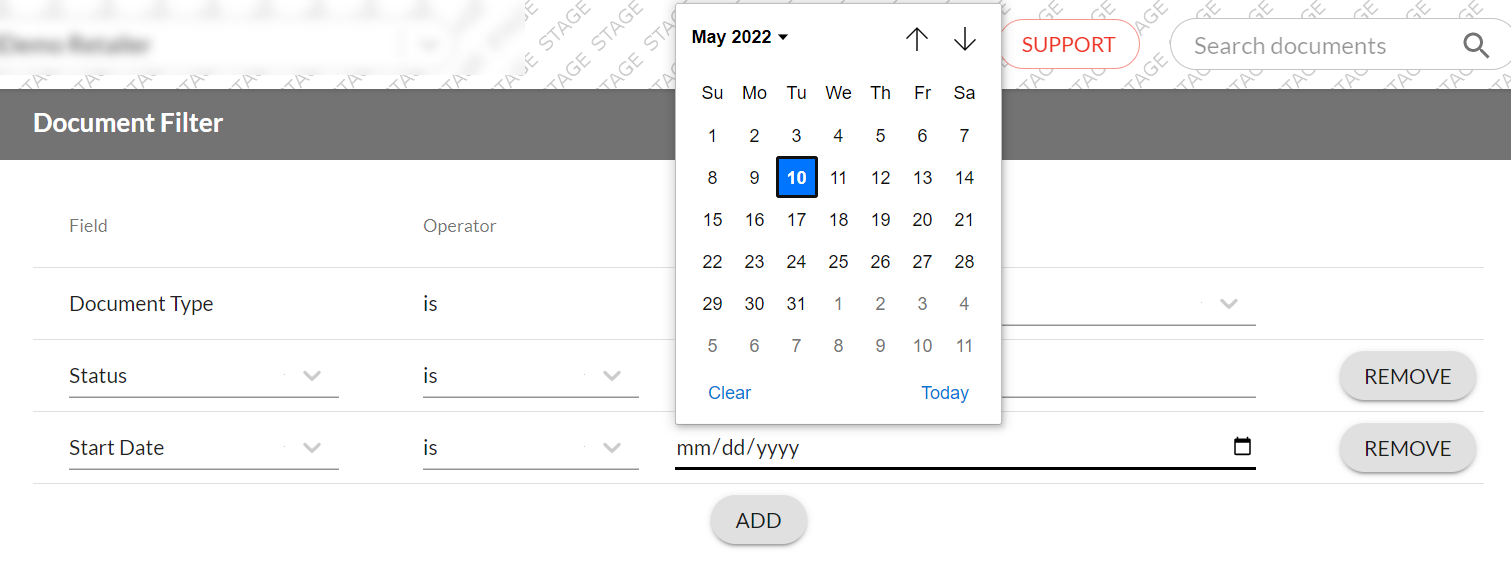
Task: Click the next month down arrow
Action: [x=964, y=40]
